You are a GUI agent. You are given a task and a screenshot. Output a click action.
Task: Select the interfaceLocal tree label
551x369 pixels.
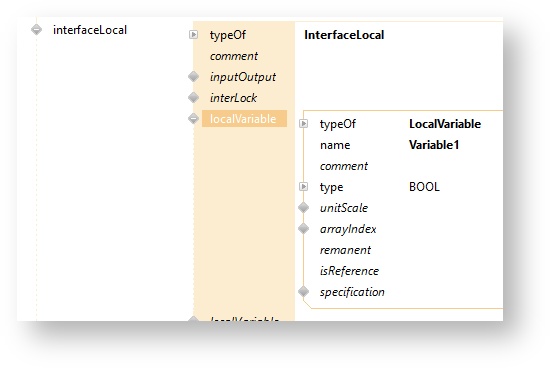(90, 30)
